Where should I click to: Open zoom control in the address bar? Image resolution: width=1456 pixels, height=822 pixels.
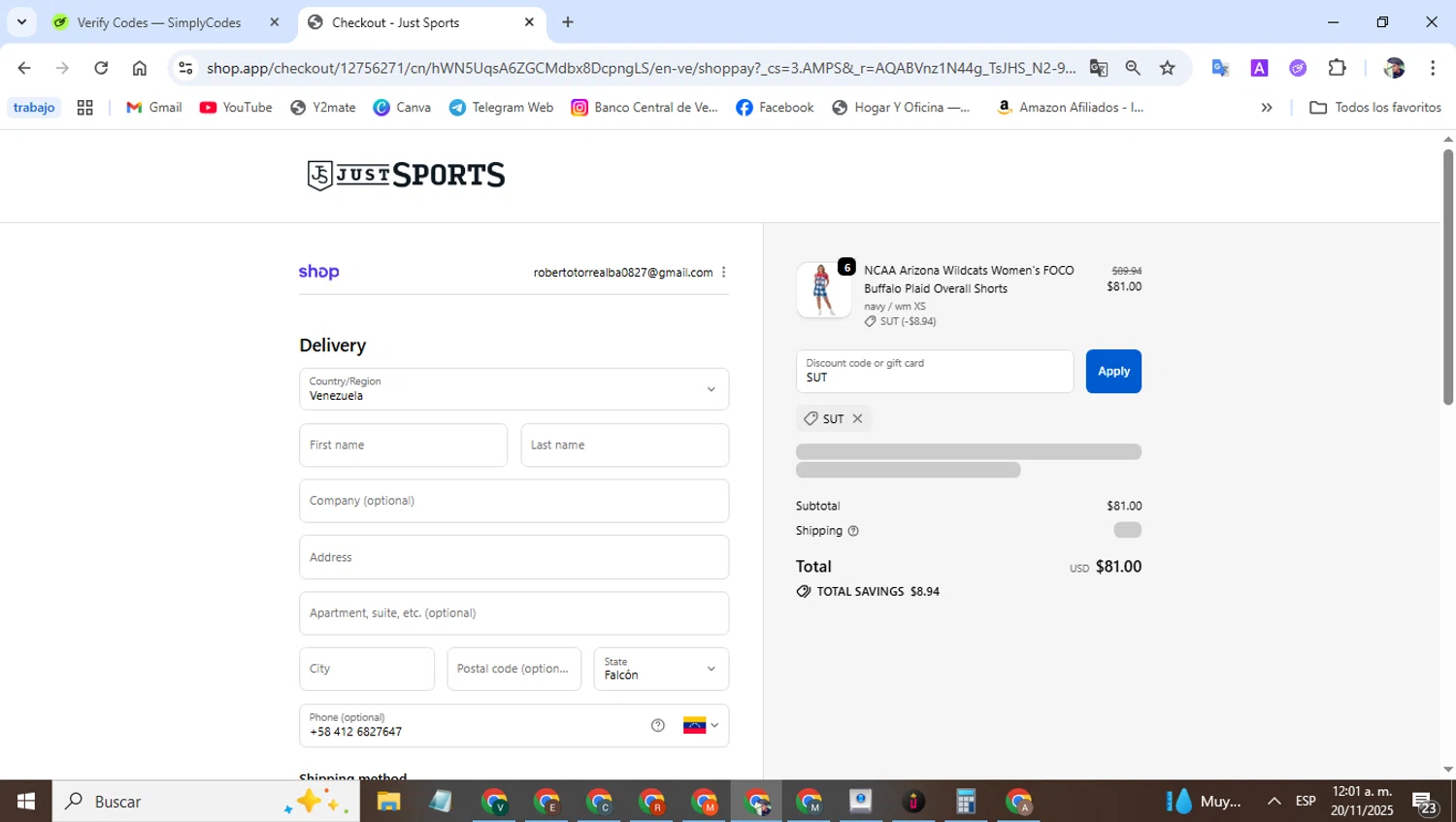pyautogui.click(x=1133, y=68)
